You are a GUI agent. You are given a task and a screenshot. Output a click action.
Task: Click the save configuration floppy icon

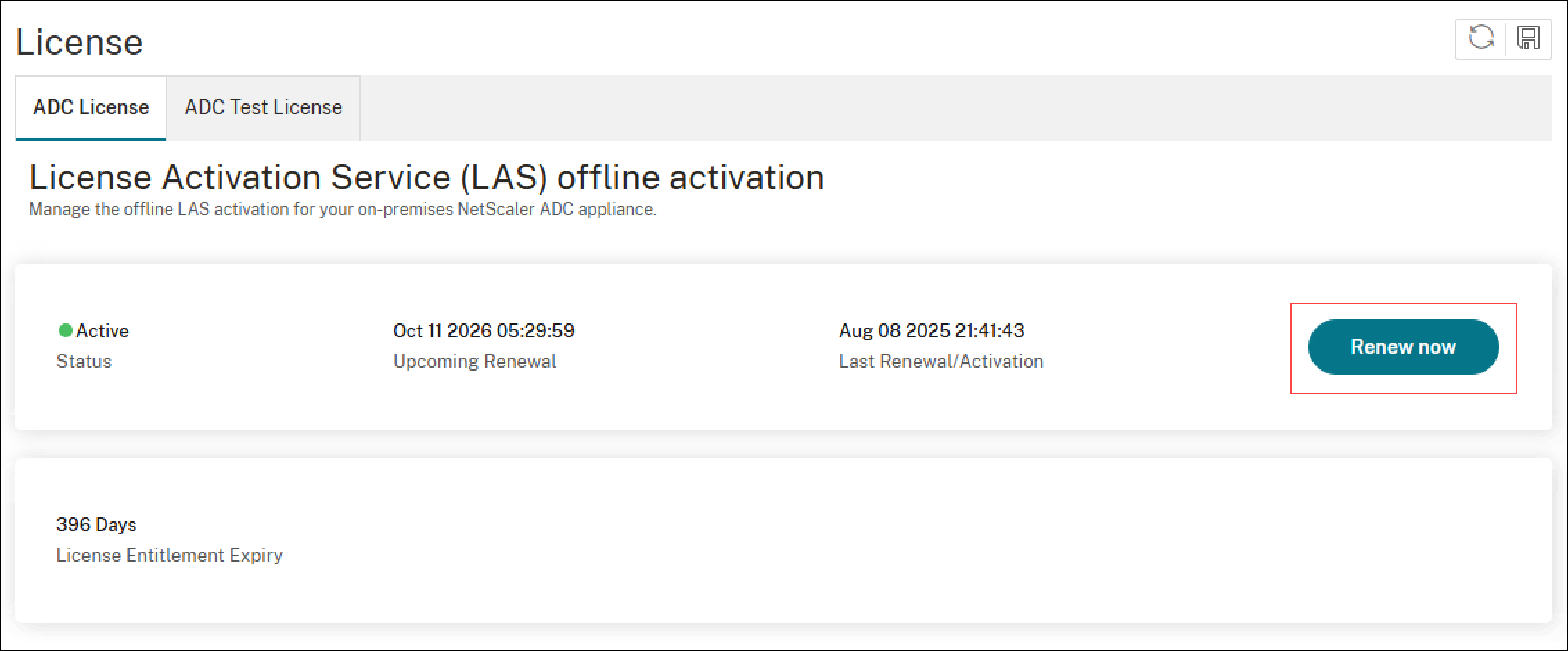click(x=1528, y=38)
